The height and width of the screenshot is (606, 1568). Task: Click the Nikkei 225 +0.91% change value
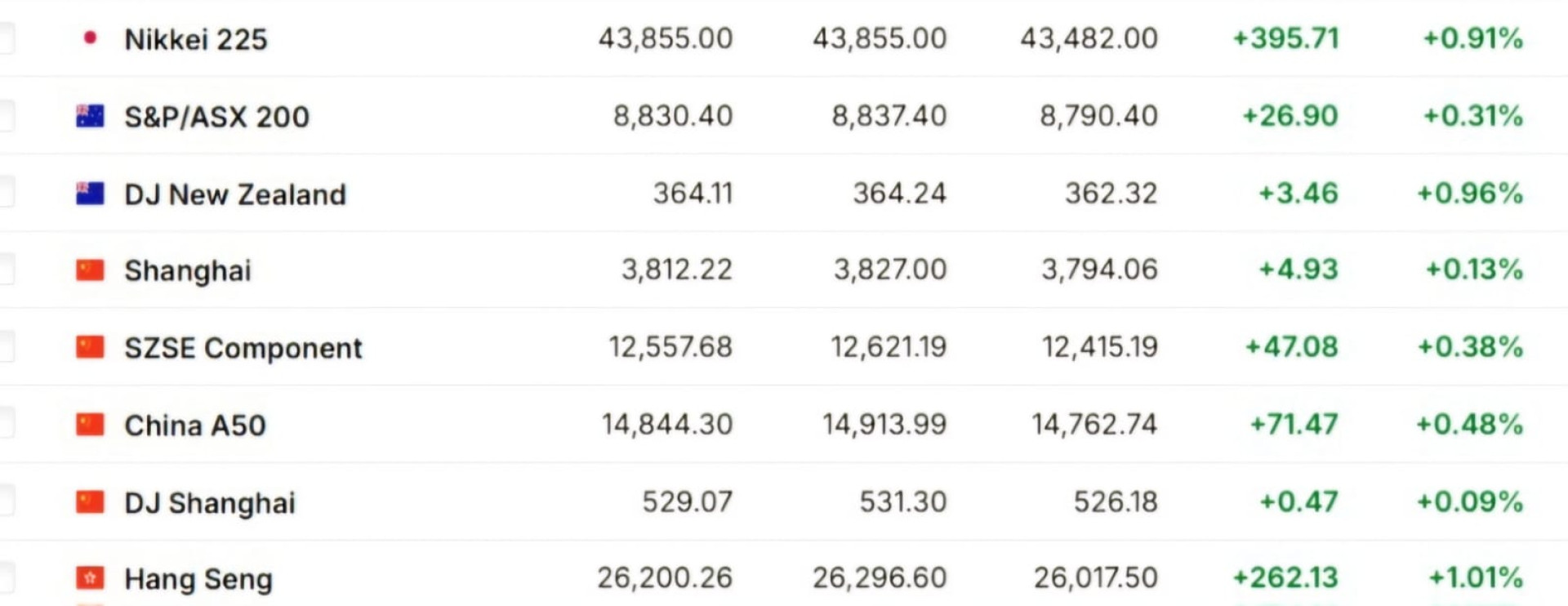point(1472,38)
